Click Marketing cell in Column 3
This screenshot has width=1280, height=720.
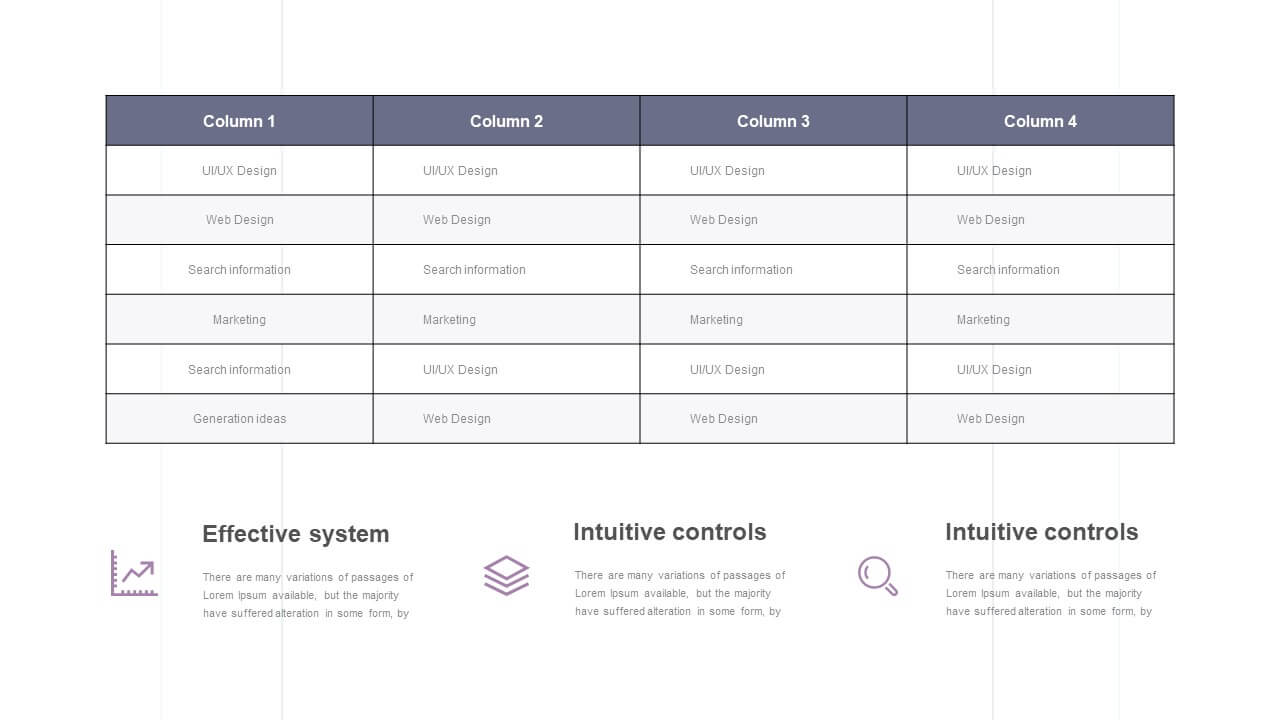(x=773, y=320)
